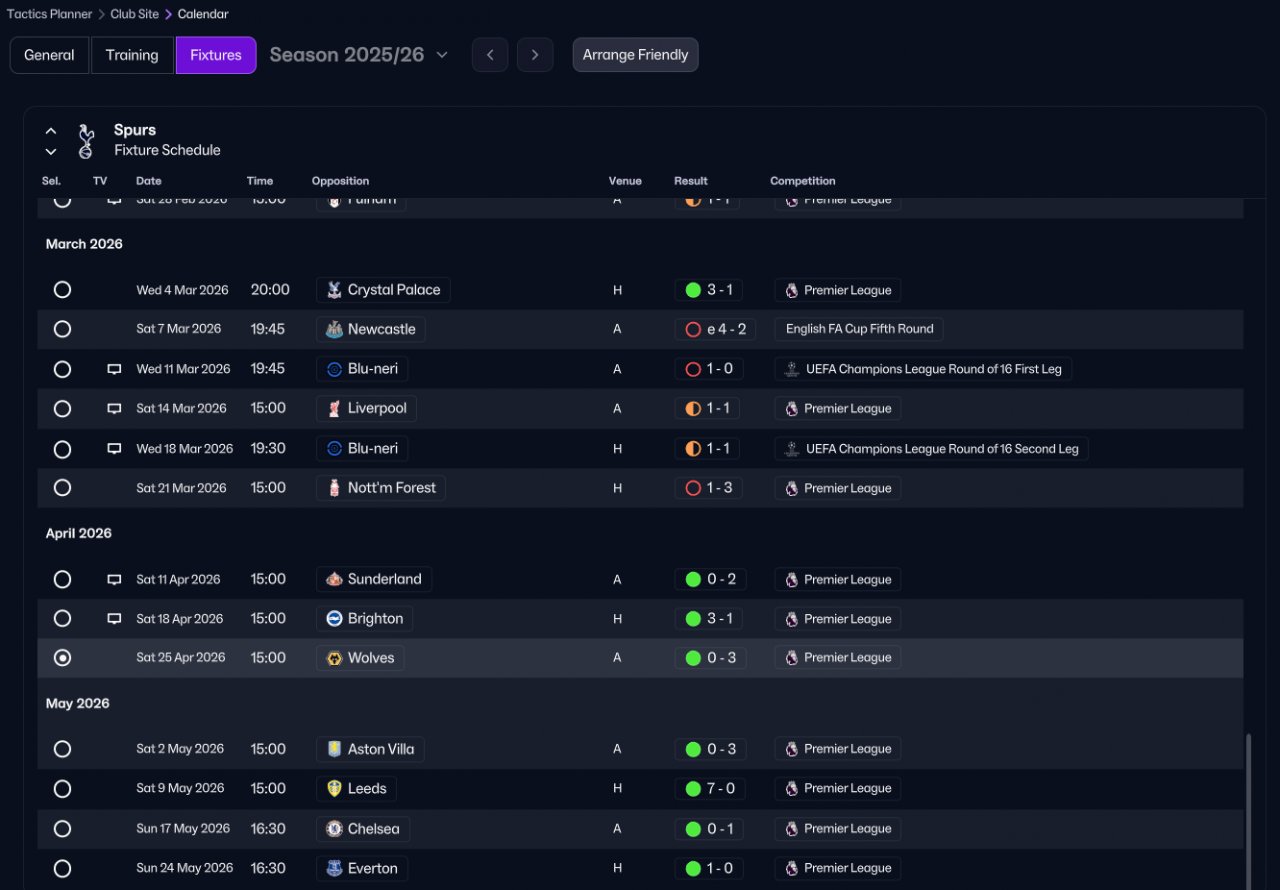Click the Leeds club crest
This screenshot has width=1280, height=890.
pyautogui.click(x=334, y=789)
